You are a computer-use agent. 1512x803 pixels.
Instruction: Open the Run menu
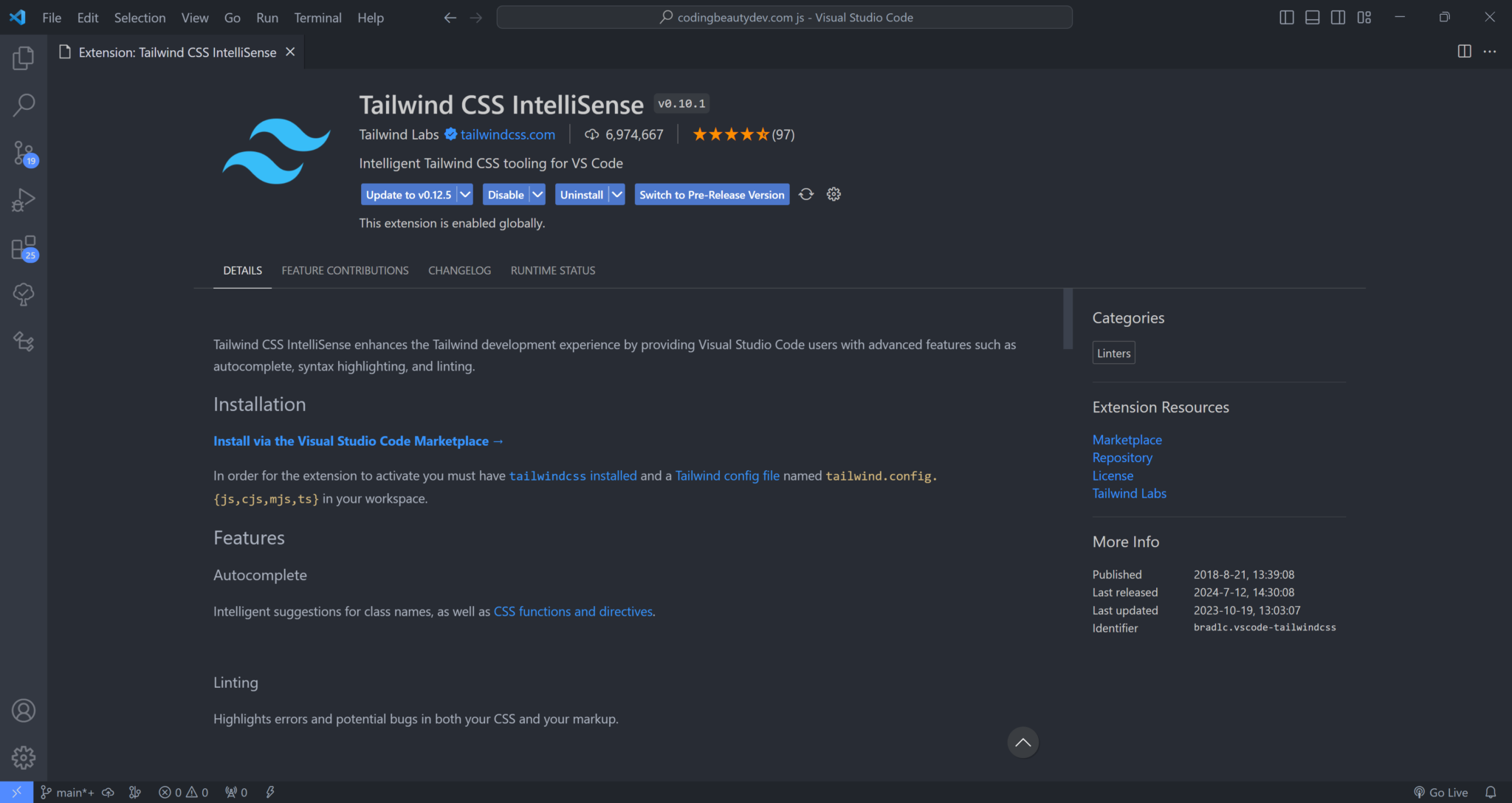[267, 17]
